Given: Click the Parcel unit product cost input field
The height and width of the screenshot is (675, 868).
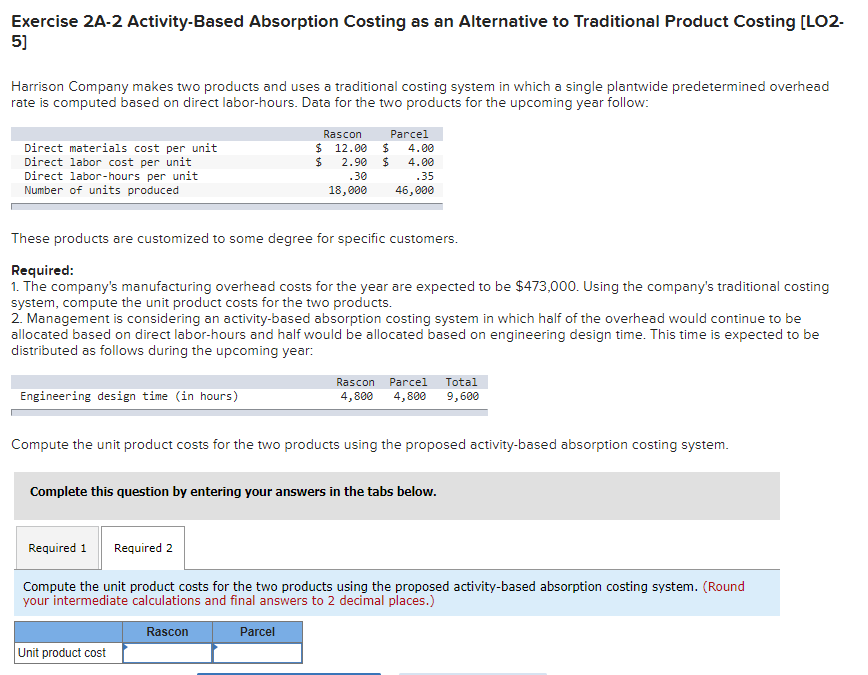Looking at the screenshot, I should [x=256, y=652].
